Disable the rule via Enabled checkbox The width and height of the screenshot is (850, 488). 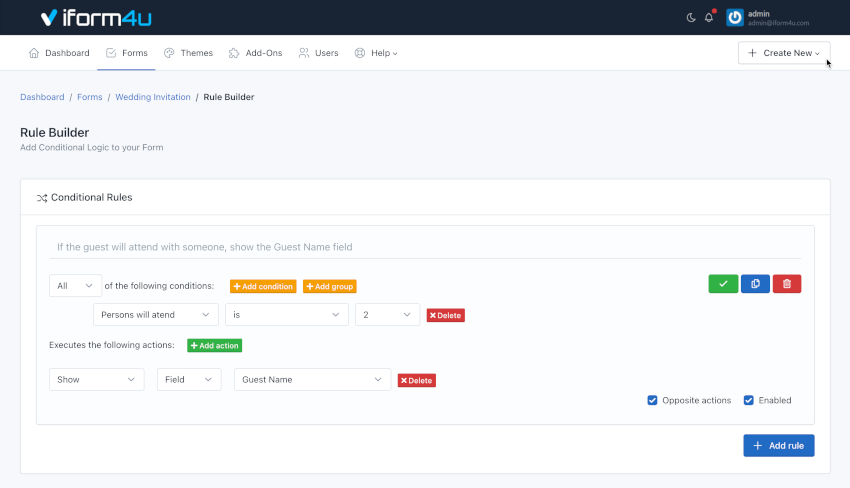pos(749,400)
